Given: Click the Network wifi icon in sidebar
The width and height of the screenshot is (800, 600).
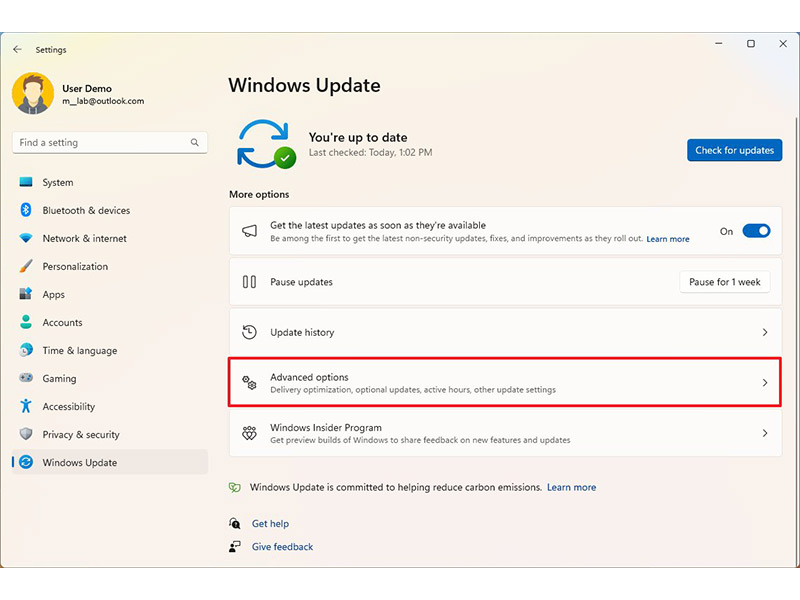Looking at the screenshot, I should click(26, 238).
